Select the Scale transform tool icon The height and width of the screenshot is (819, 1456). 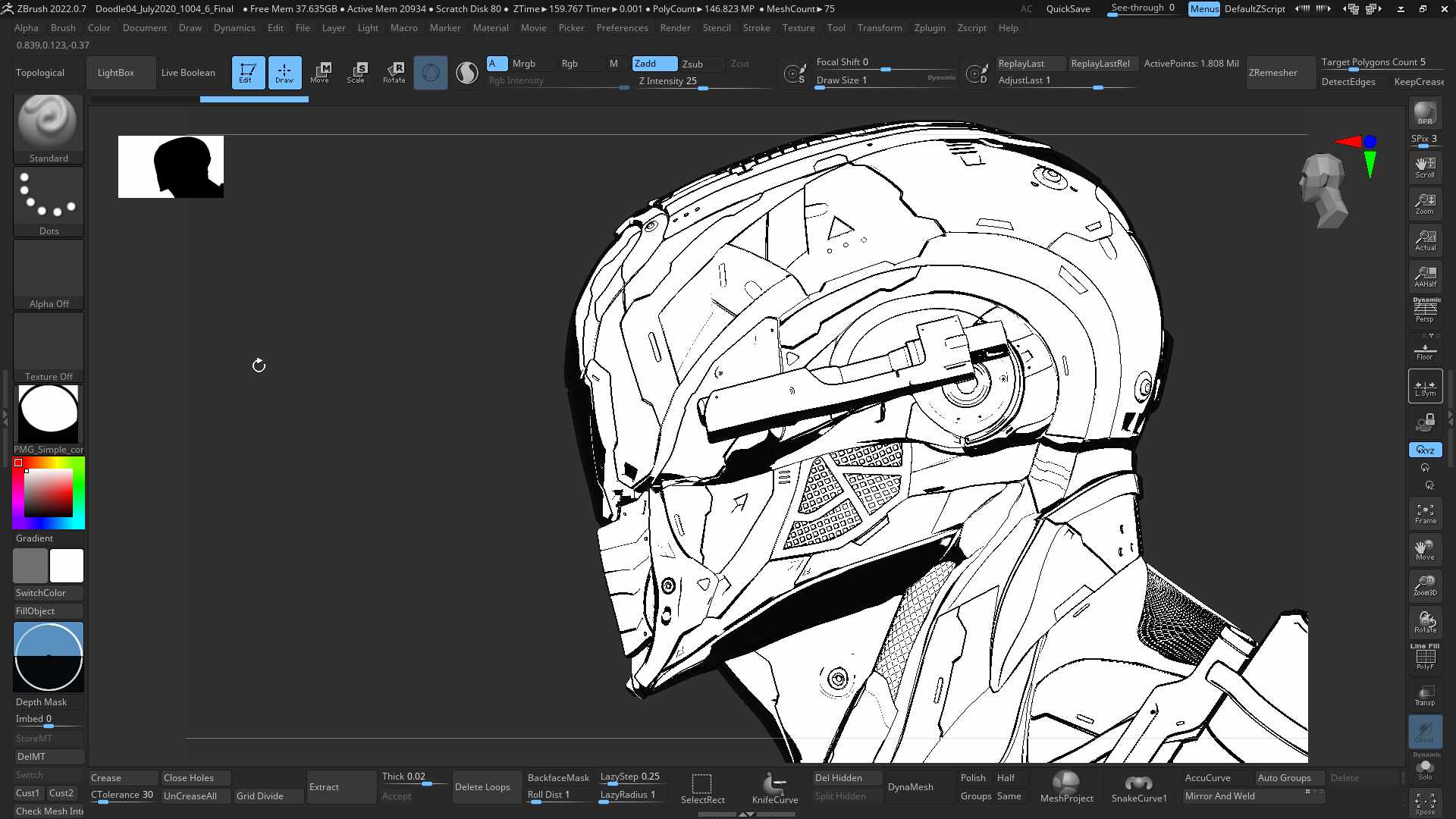[356, 73]
